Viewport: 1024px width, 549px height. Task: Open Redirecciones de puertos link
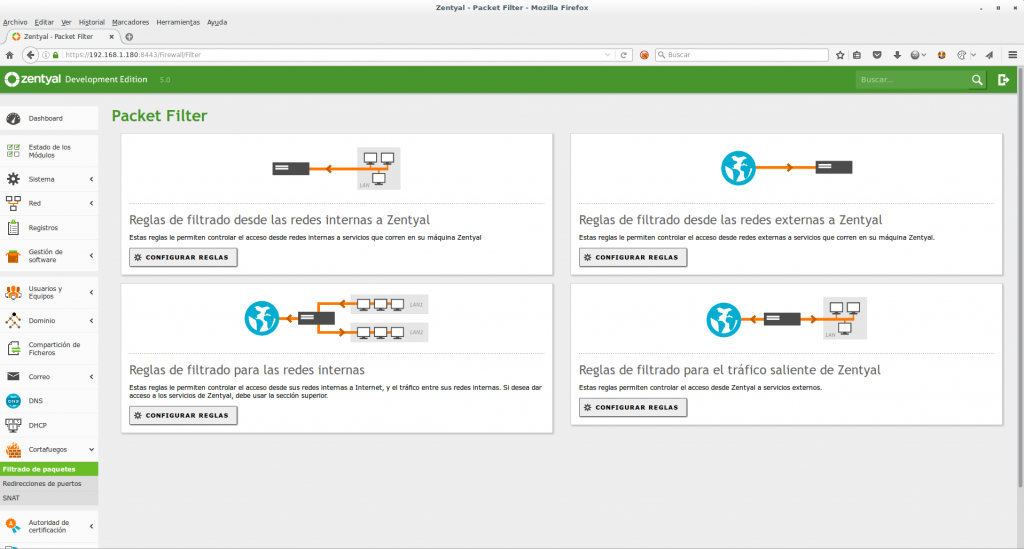coord(42,483)
